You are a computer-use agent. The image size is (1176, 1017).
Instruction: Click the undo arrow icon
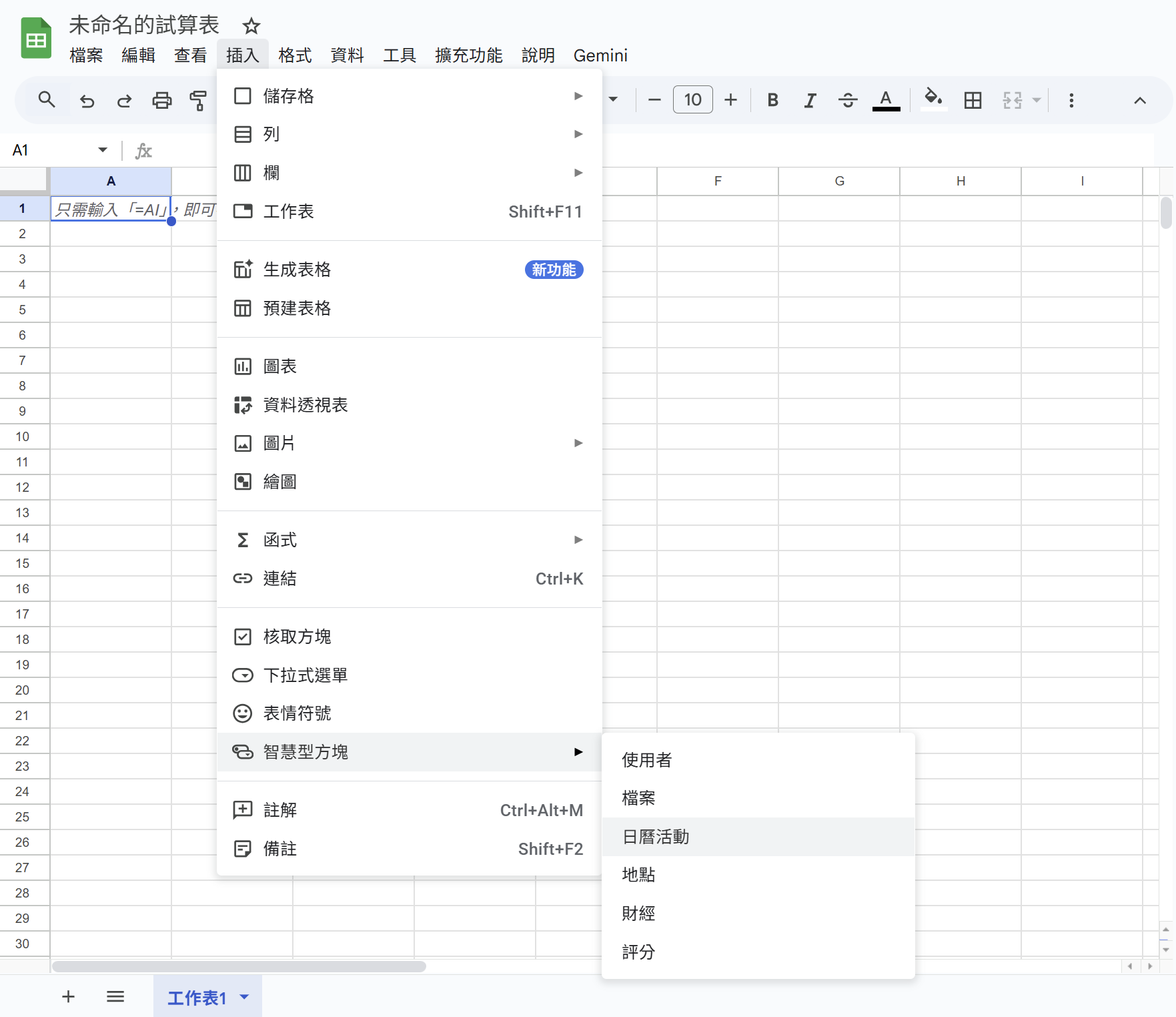[x=87, y=100]
